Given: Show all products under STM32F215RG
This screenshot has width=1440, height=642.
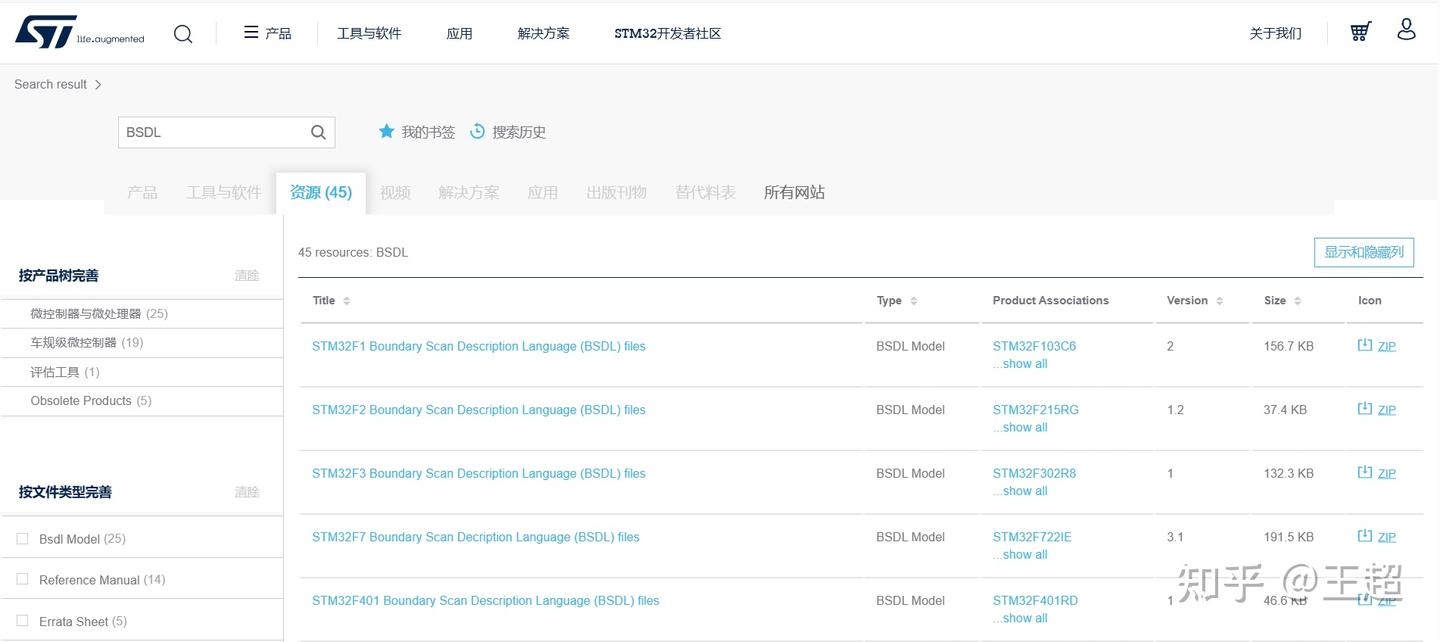Looking at the screenshot, I should click(1020, 427).
